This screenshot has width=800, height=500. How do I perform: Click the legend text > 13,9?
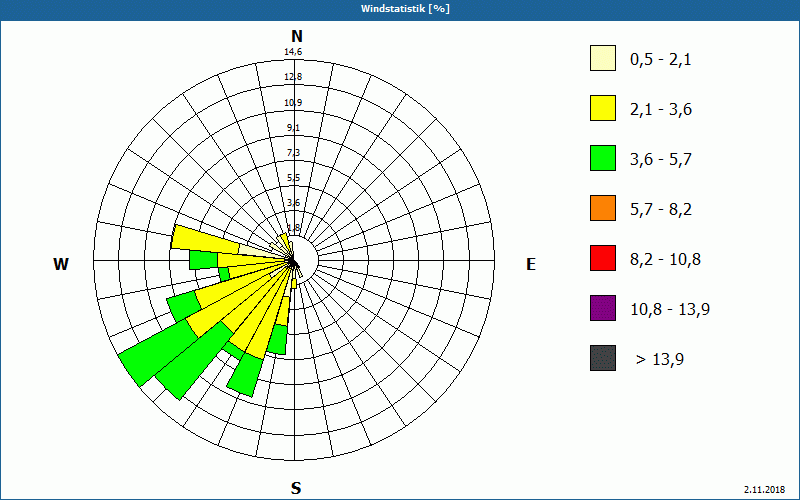pyautogui.click(x=660, y=360)
